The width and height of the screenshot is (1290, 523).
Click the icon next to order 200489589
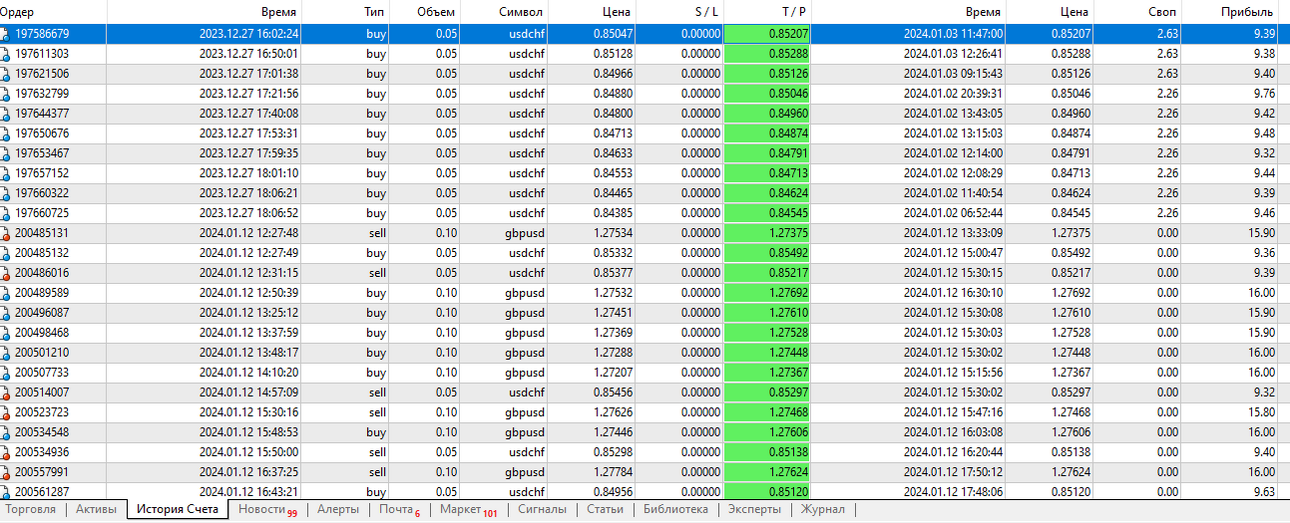[x=5, y=293]
